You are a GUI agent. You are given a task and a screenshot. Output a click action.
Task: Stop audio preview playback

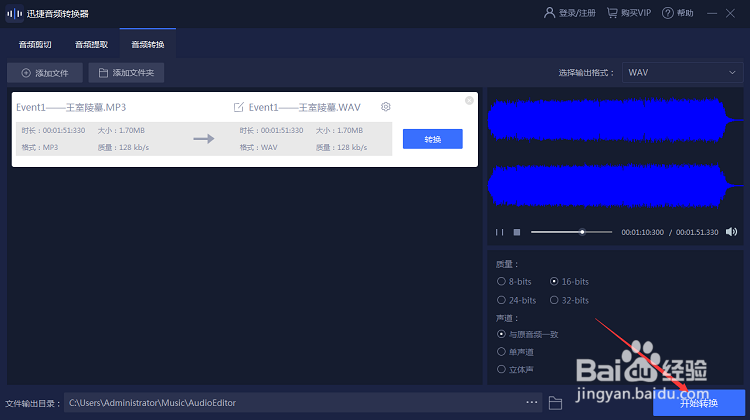pos(517,232)
